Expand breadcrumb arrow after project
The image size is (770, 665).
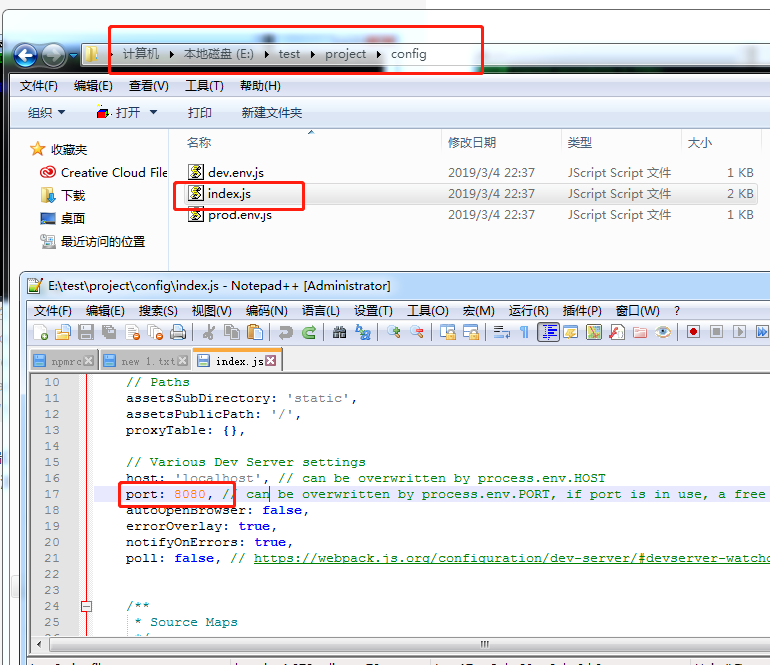pyautogui.click(x=379, y=54)
